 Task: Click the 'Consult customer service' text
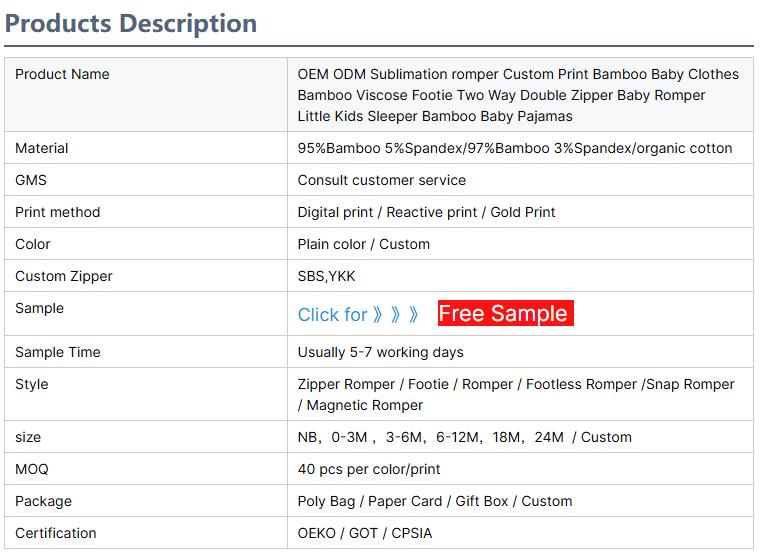tap(381, 180)
